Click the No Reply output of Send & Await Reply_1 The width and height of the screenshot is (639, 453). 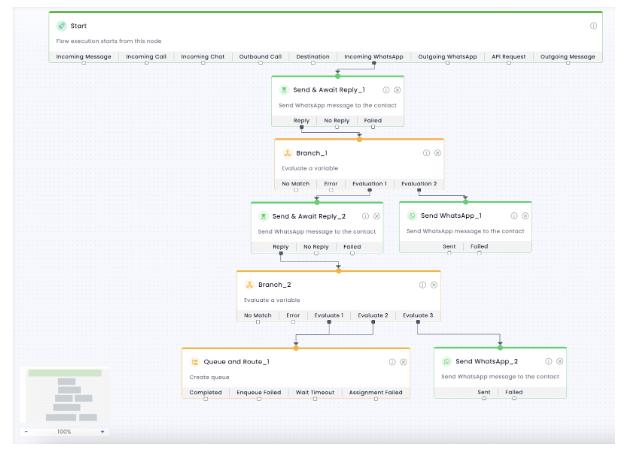pos(337,120)
